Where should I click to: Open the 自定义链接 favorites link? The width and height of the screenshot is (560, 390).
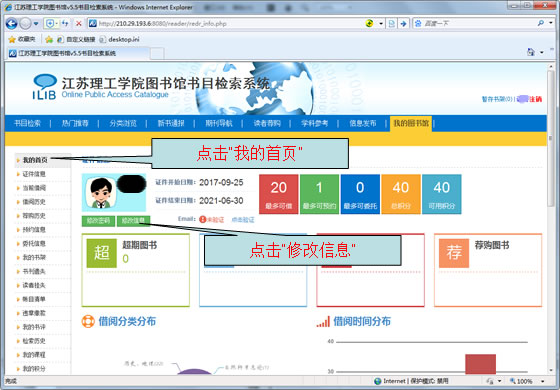[x=76, y=39]
